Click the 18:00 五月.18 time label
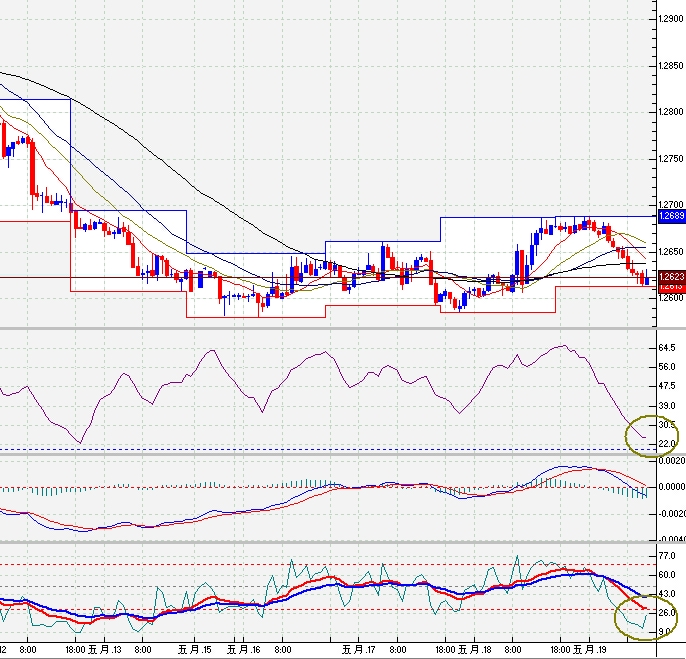 tap(464, 649)
